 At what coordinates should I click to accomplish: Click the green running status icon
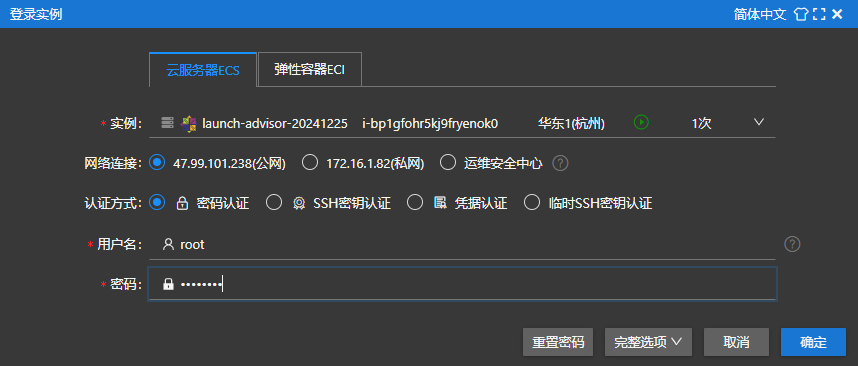(641, 122)
